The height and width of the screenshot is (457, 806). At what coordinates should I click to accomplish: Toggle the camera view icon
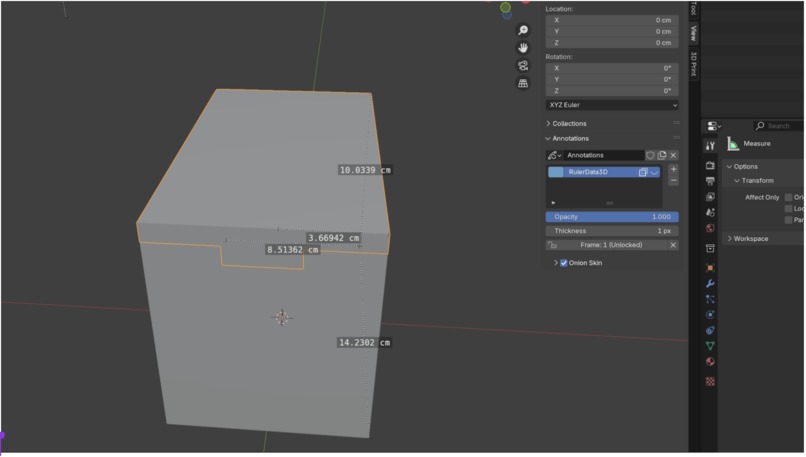(523, 65)
